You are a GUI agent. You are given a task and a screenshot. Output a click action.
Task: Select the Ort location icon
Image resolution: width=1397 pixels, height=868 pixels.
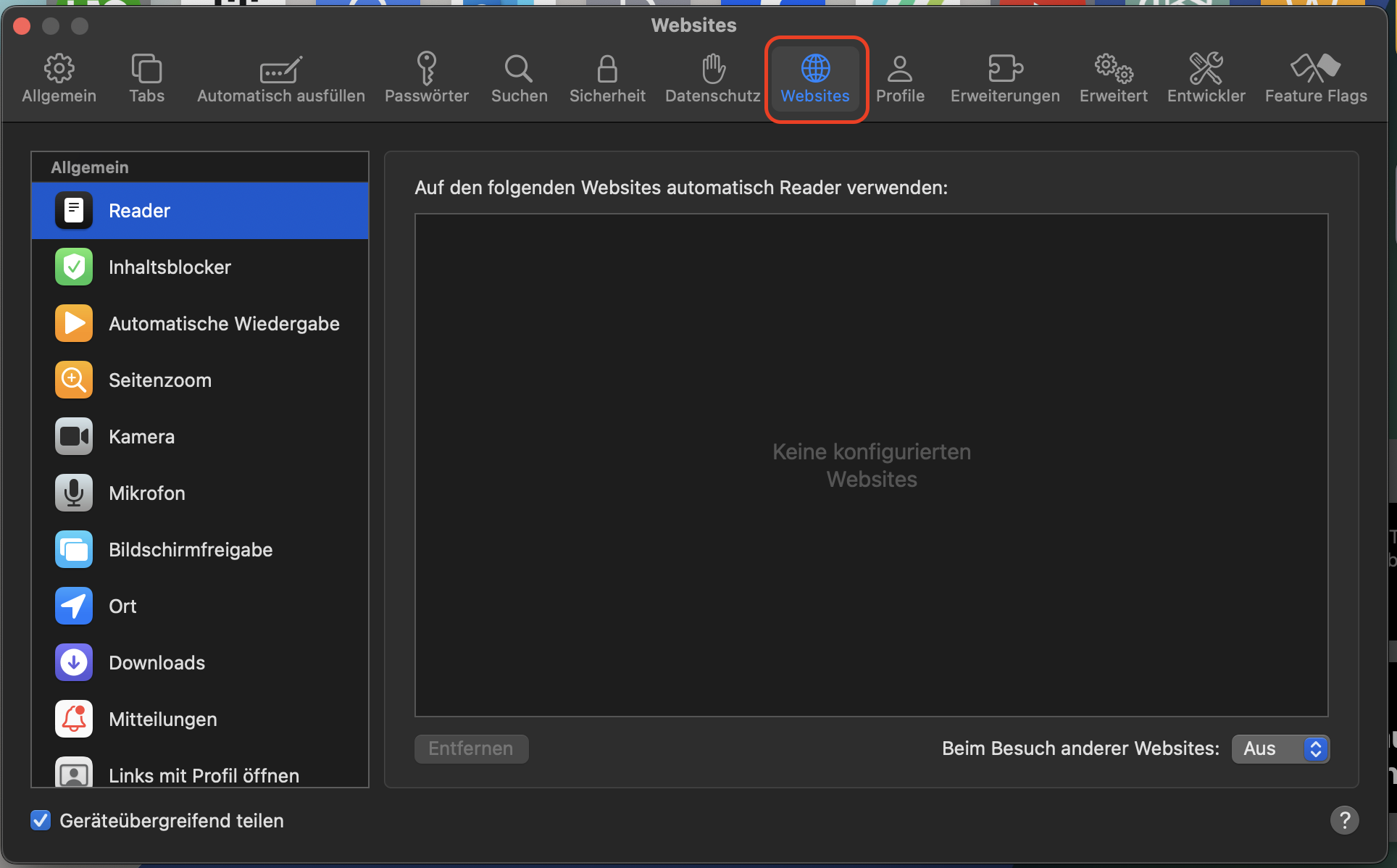pyautogui.click(x=73, y=606)
